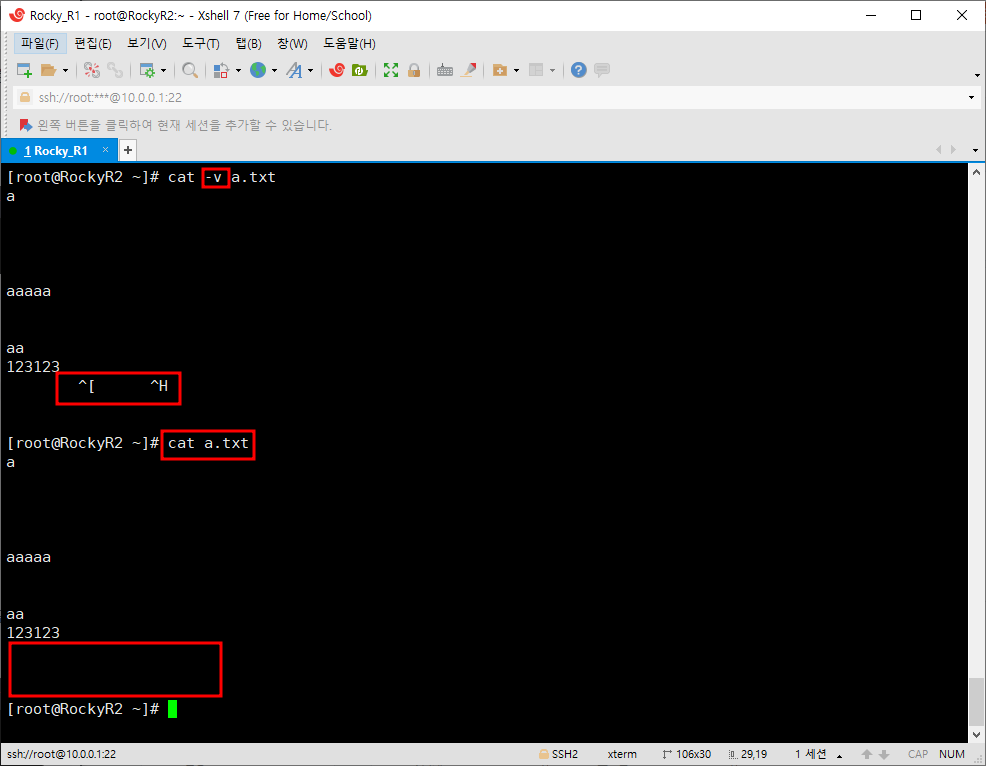
Task: Expand the Properties dropdown arrow
Action: point(163,70)
